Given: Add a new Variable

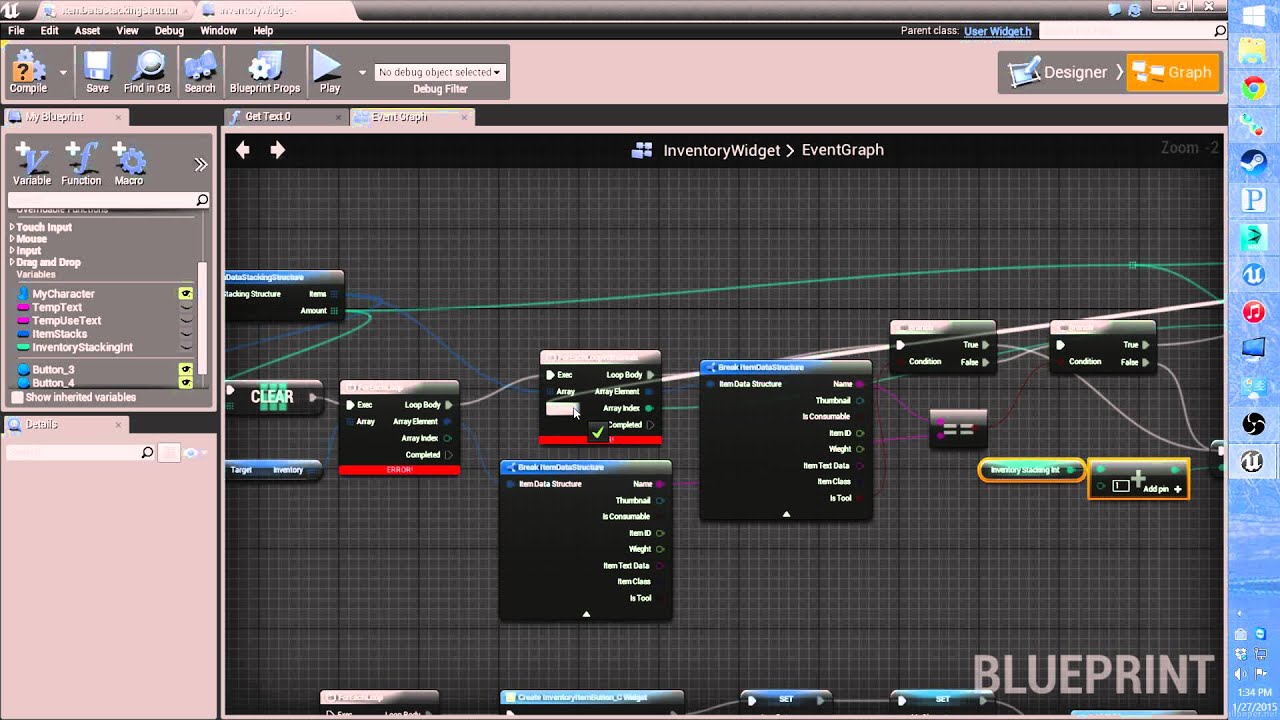Looking at the screenshot, I should coord(31,164).
